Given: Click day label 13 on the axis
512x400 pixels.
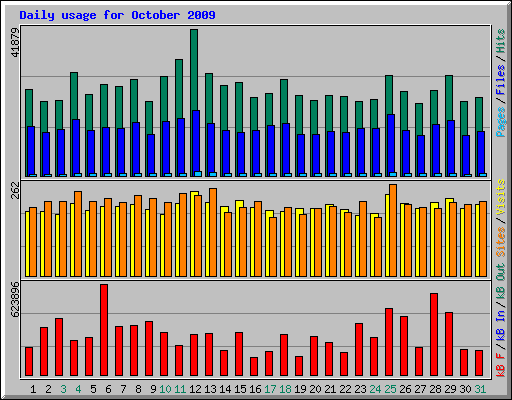Looking at the screenshot, I should point(210,389).
